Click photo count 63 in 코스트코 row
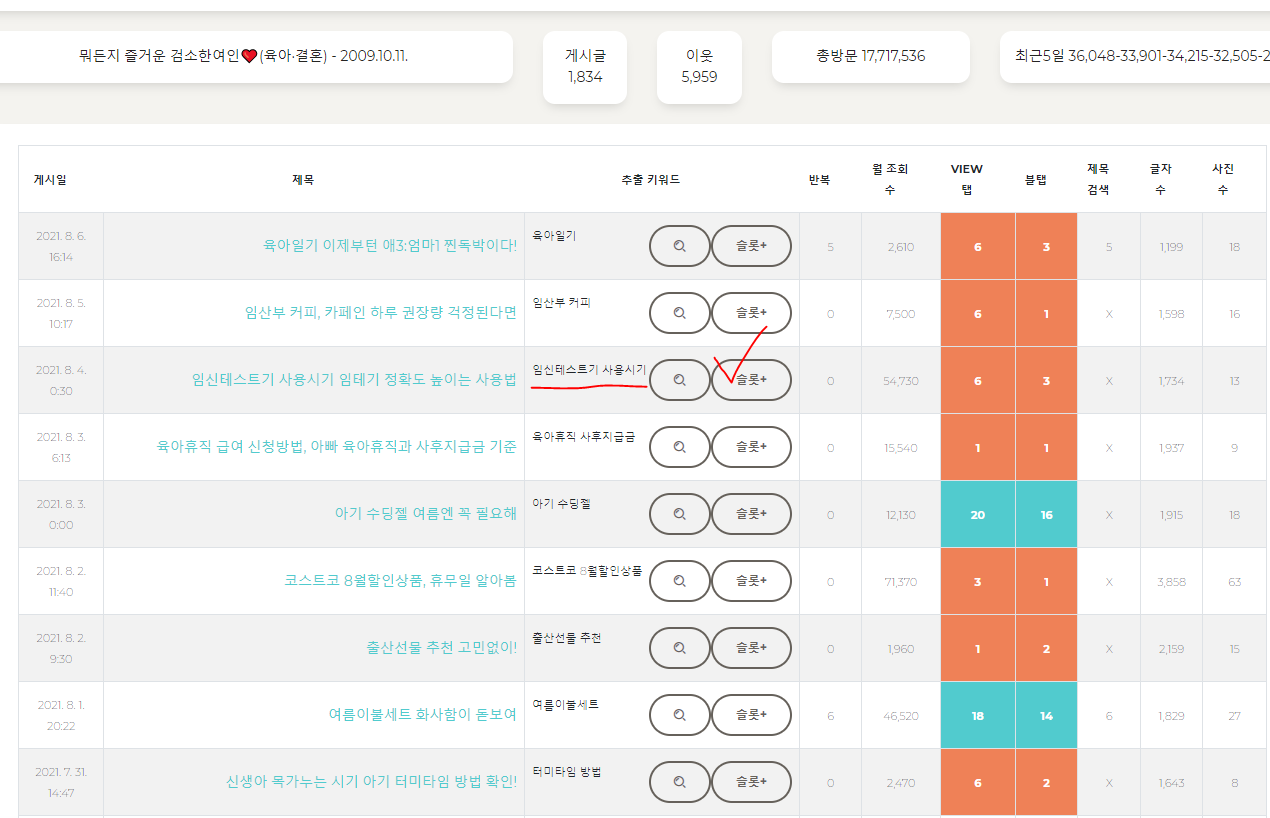This screenshot has width=1270, height=818. [x=1234, y=582]
